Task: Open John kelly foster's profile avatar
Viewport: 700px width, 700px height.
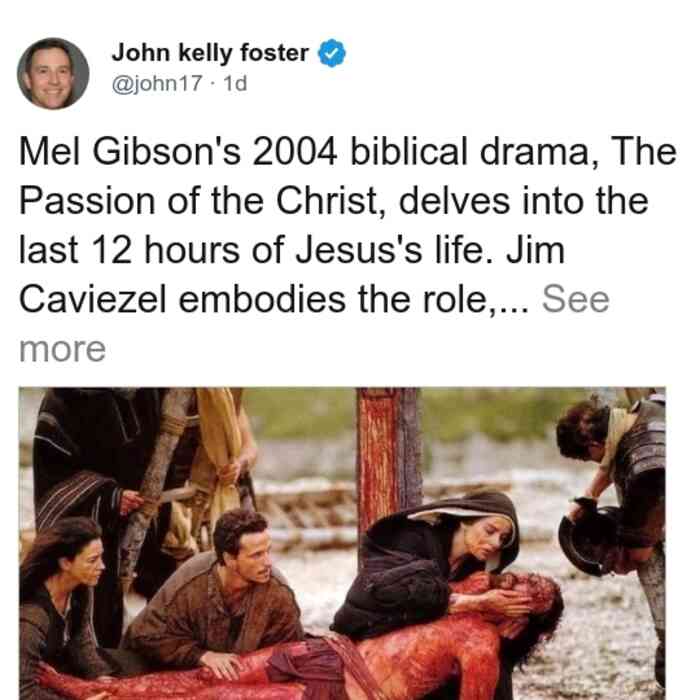Action: tap(53, 74)
